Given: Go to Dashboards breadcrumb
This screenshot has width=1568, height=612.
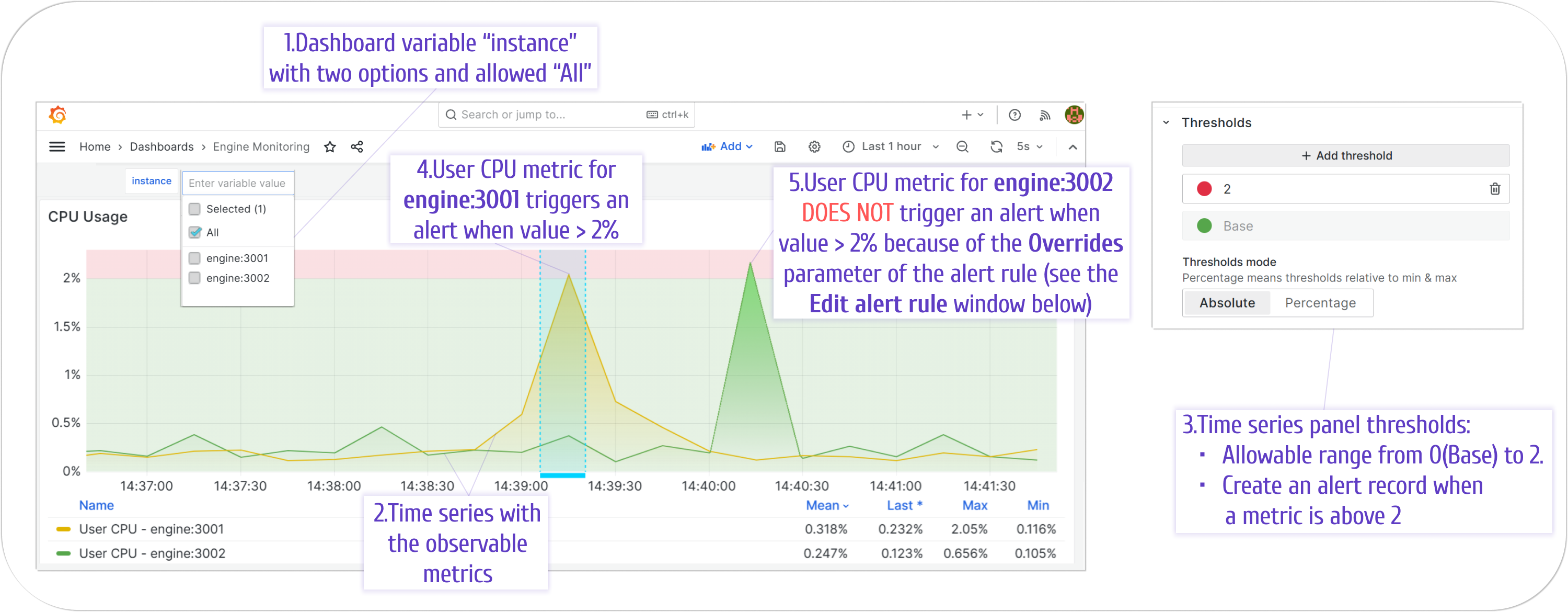Looking at the screenshot, I should 162,147.
